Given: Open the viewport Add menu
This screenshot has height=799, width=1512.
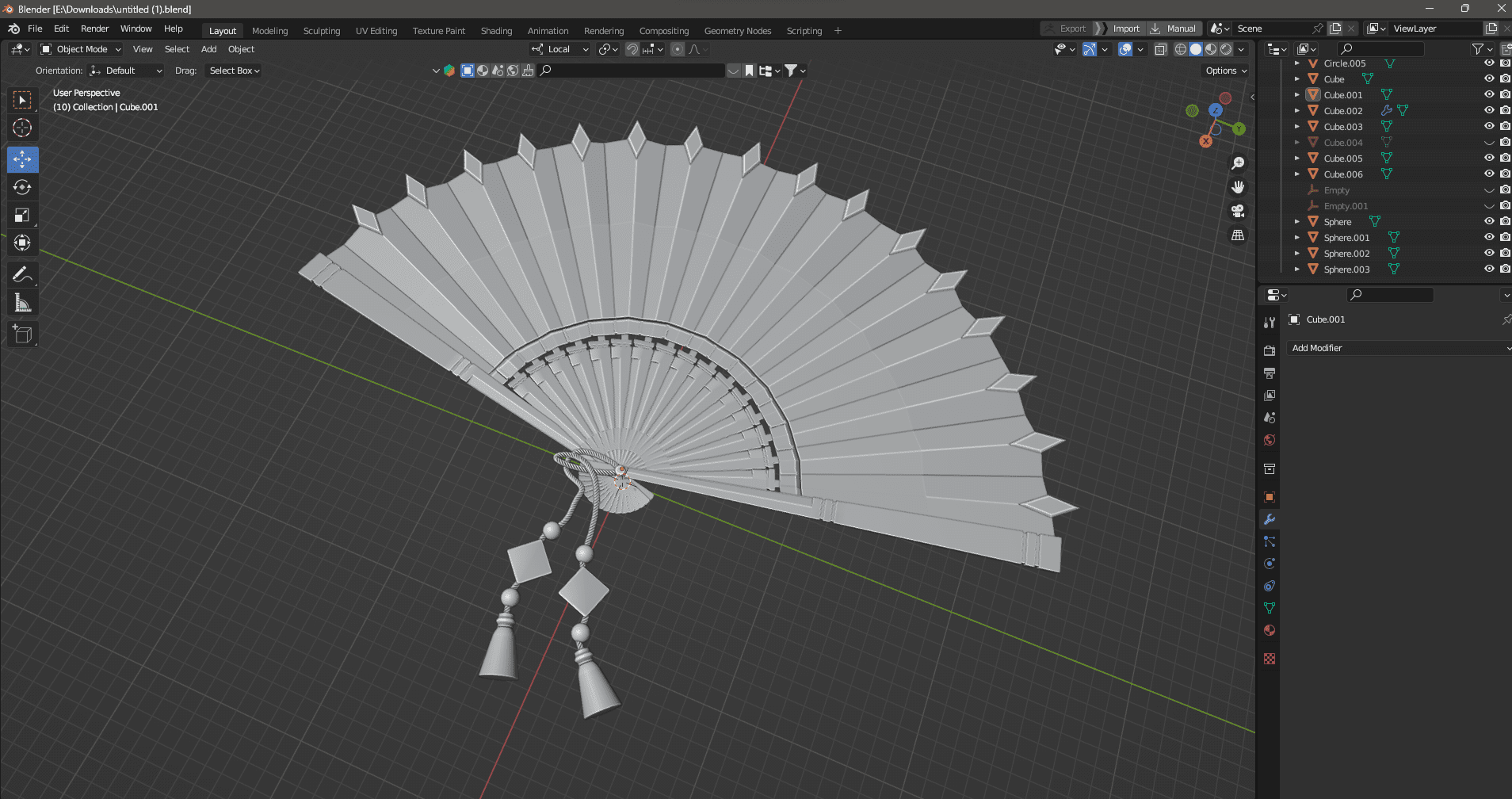Looking at the screenshot, I should pos(208,49).
